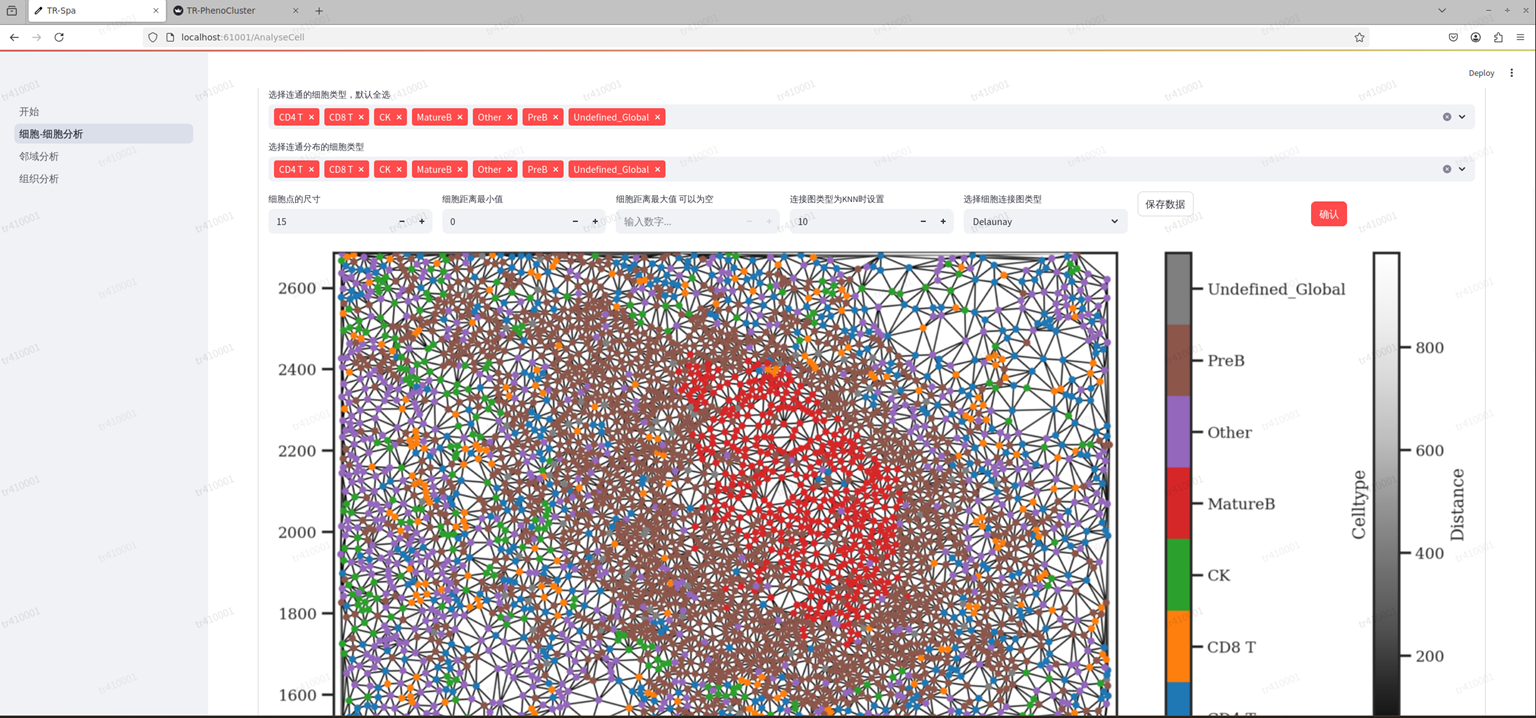1536x718 pixels.
Task: Remove the CD4 T tag from connected cell types
Action: pos(311,117)
